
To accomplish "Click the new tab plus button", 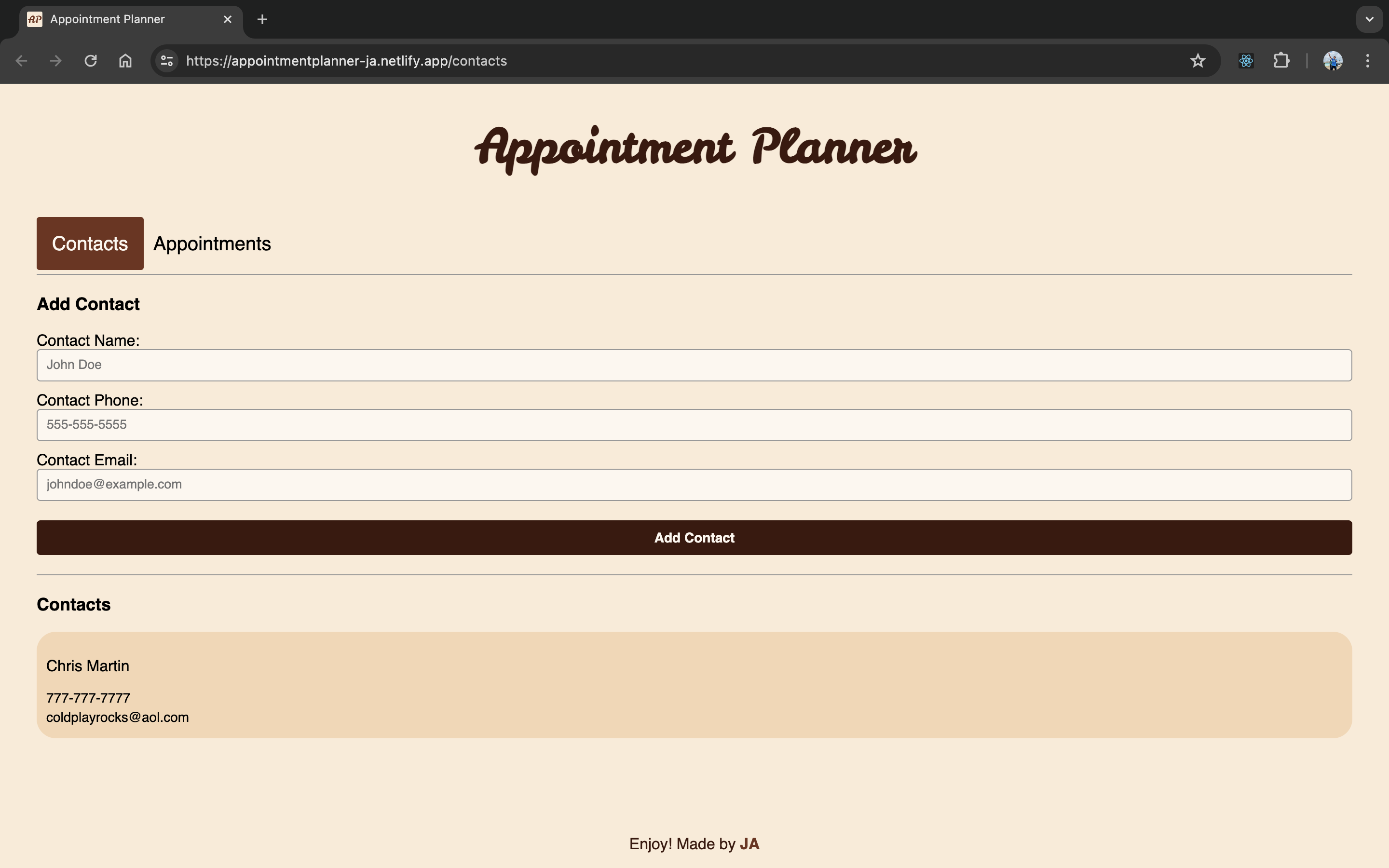I will point(262,19).
